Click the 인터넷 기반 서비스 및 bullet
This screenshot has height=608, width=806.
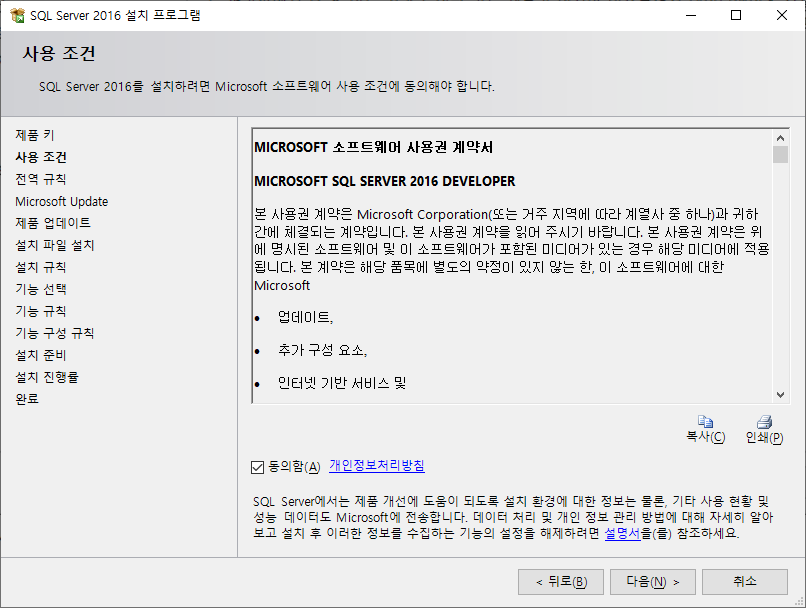(x=342, y=383)
